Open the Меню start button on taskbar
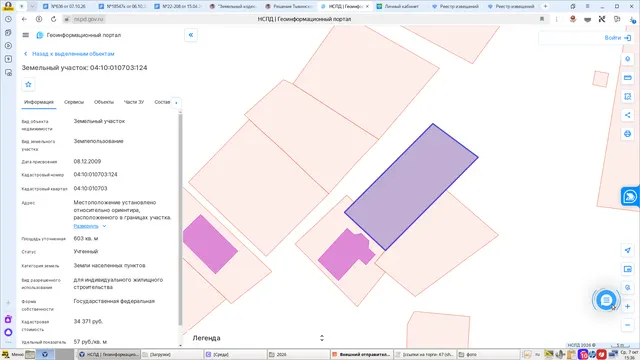640x360 pixels. 13,354
